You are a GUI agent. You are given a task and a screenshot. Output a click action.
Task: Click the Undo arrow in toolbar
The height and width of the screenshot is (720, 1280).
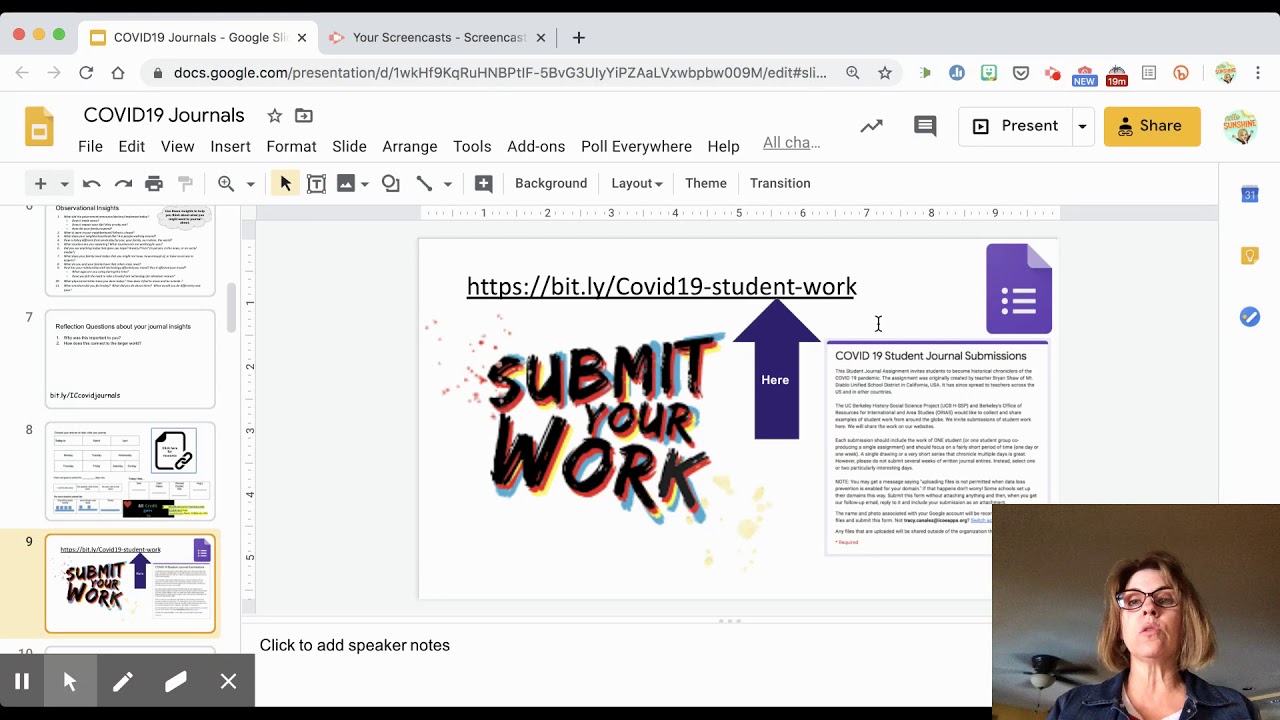click(x=91, y=183)
